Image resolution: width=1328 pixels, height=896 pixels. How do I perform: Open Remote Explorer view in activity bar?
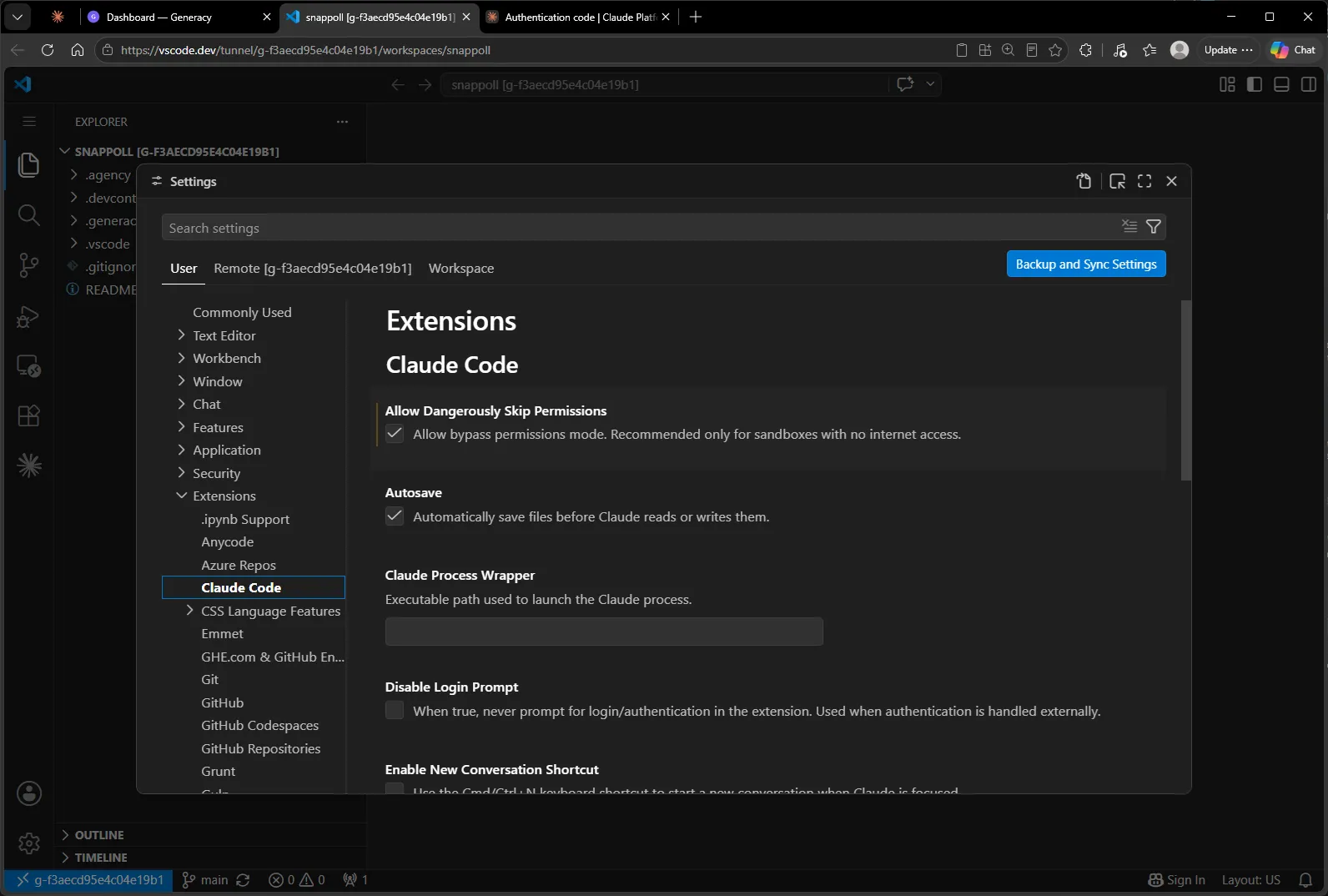point(29,366)
